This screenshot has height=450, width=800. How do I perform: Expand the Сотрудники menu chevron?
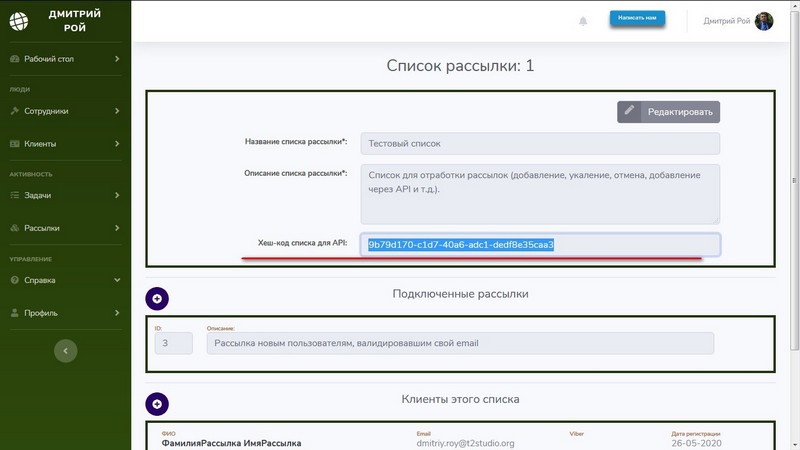point(117,111)
